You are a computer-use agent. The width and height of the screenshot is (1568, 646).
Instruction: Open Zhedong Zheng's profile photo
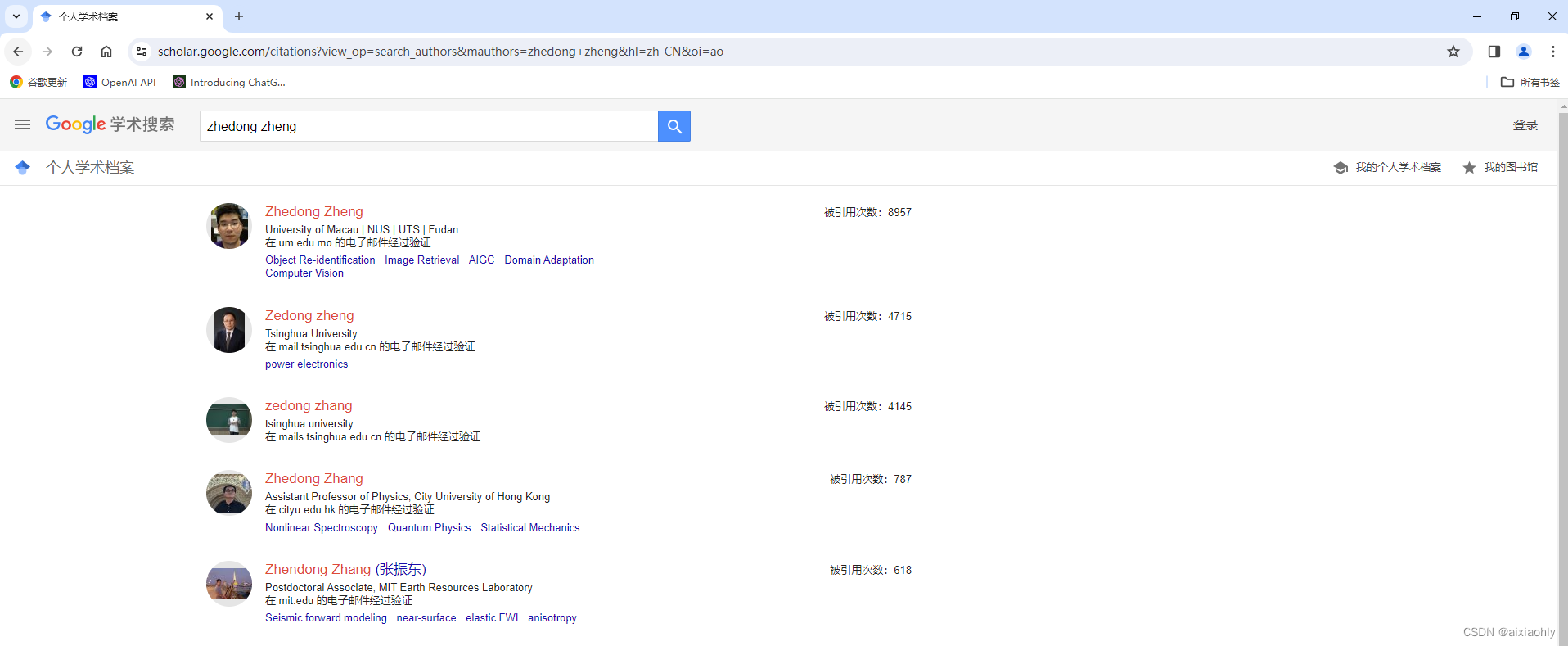(229, 226)
